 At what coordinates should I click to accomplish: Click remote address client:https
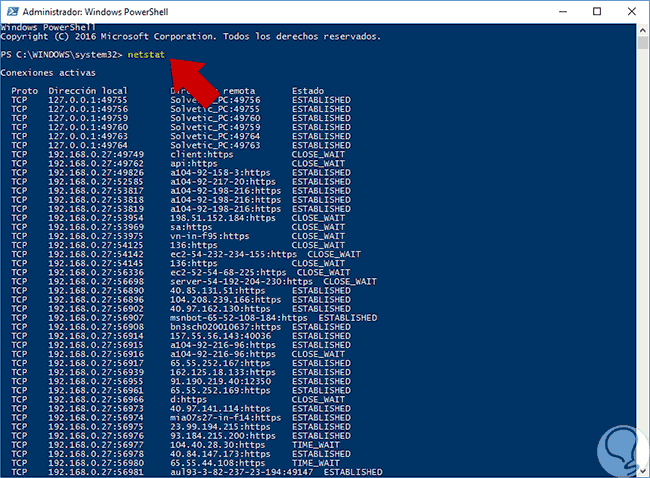pos(202,155)
